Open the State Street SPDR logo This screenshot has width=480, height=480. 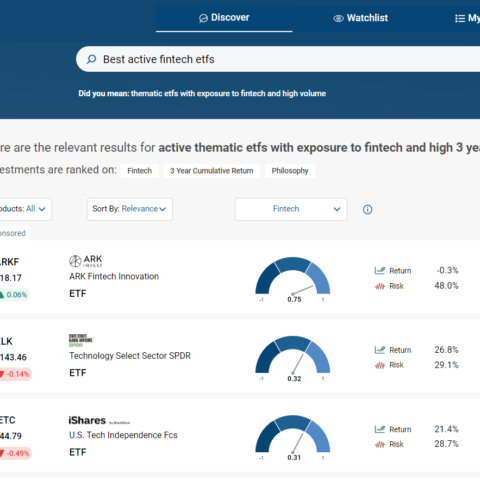[x=81, y=340]
